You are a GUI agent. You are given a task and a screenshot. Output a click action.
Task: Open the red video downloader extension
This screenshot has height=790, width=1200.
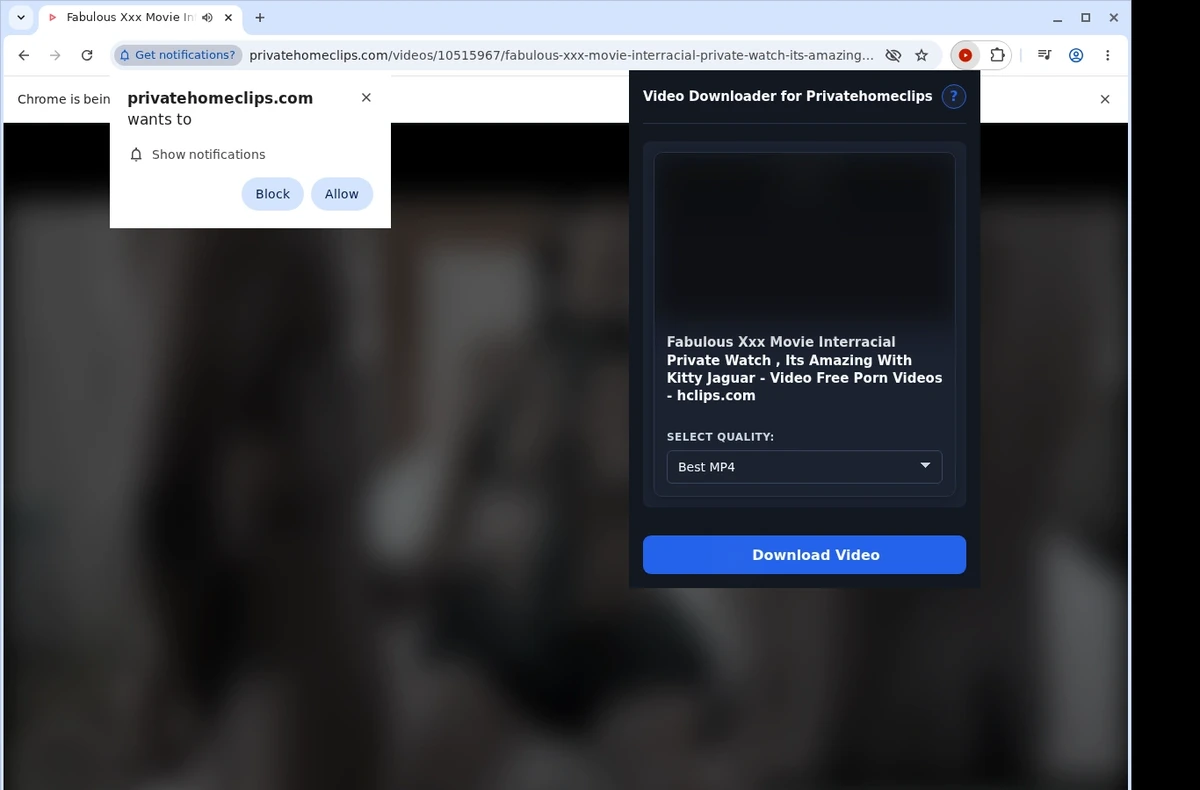(x=965, y=55)
